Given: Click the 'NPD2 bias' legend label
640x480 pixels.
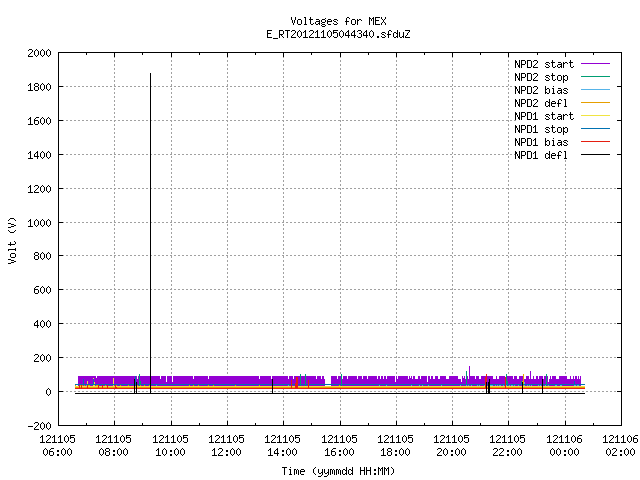Looking at the screenshot, I should (x=541, y=90).
